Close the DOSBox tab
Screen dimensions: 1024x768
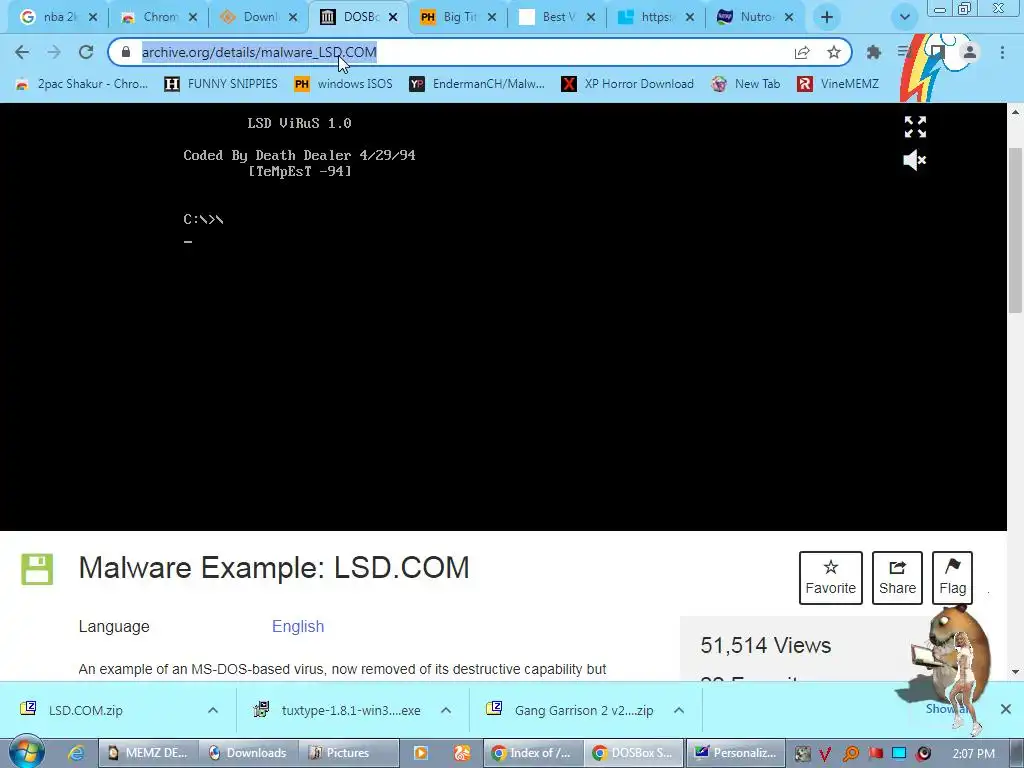393,18
